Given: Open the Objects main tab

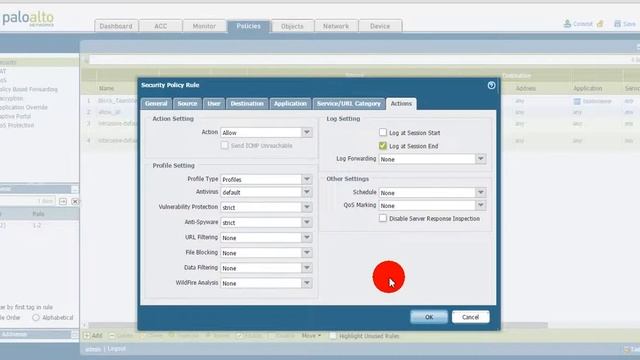Looking at the screenshot, I should click(292, 26).
